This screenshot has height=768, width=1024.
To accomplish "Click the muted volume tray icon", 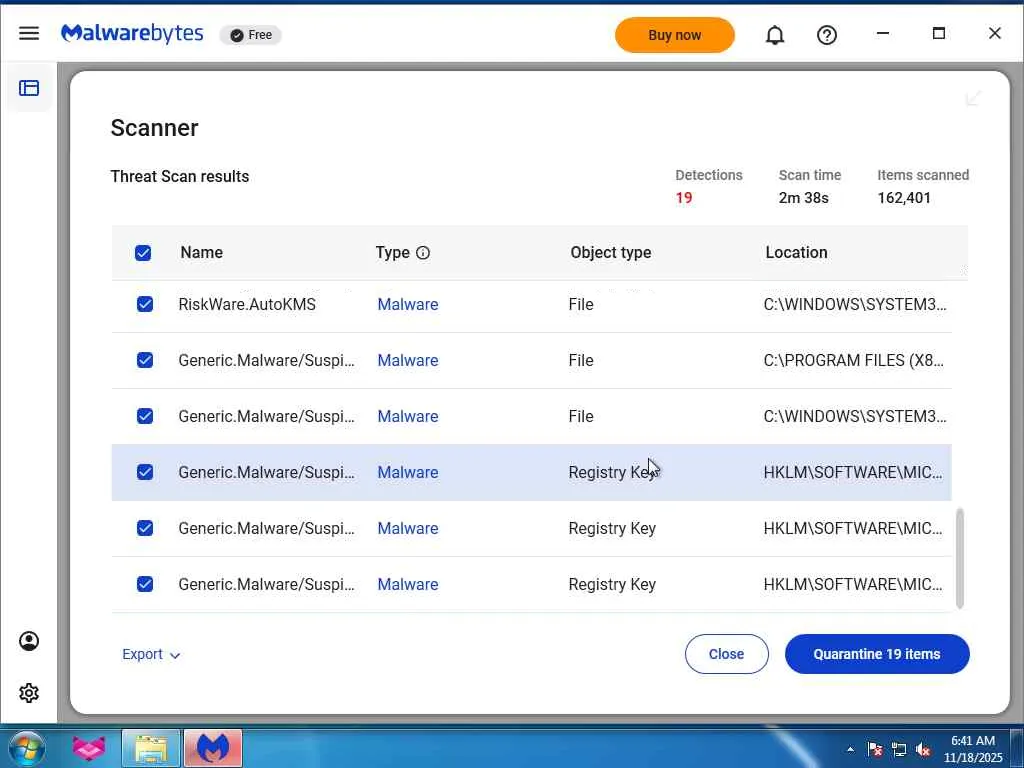I will [x=923, y=749].
